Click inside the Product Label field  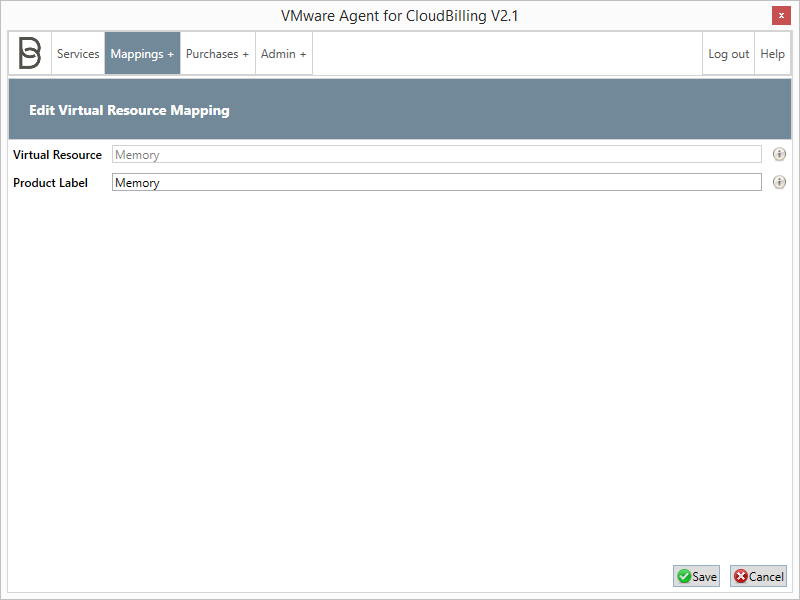pos(400,182)
